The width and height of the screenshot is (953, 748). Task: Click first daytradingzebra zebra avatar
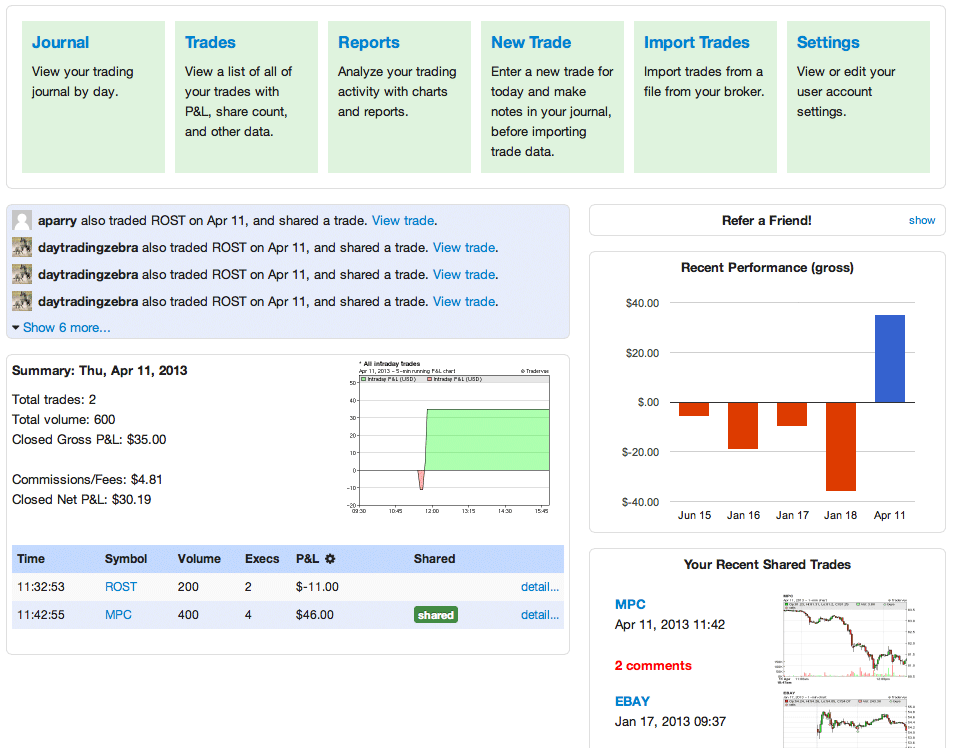pos(22,247)
